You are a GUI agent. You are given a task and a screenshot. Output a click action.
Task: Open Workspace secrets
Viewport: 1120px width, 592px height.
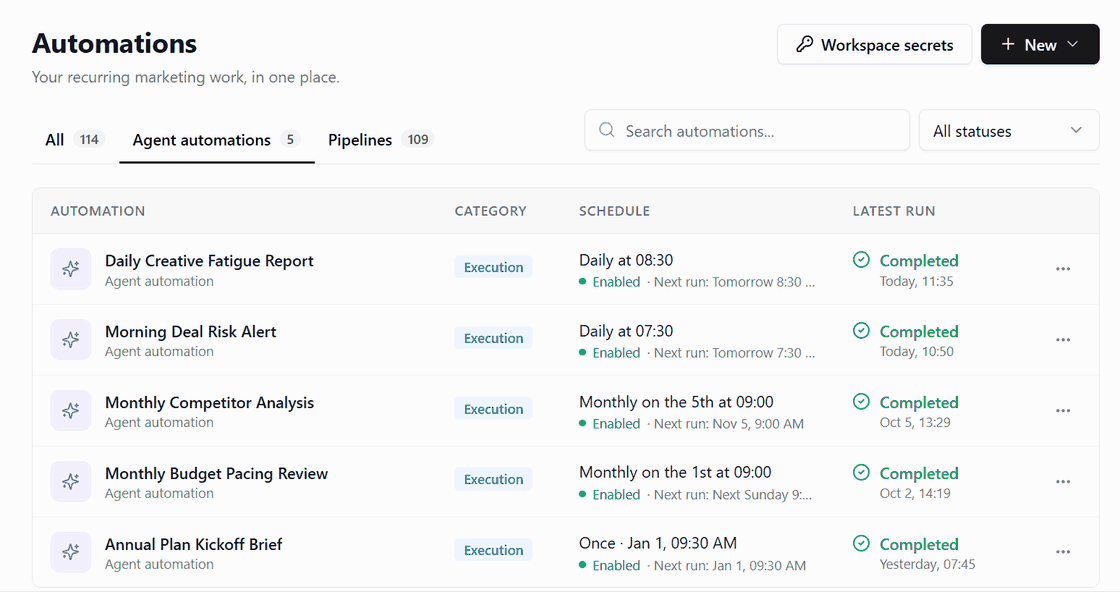pyautogui.click(x=874, y=44)
